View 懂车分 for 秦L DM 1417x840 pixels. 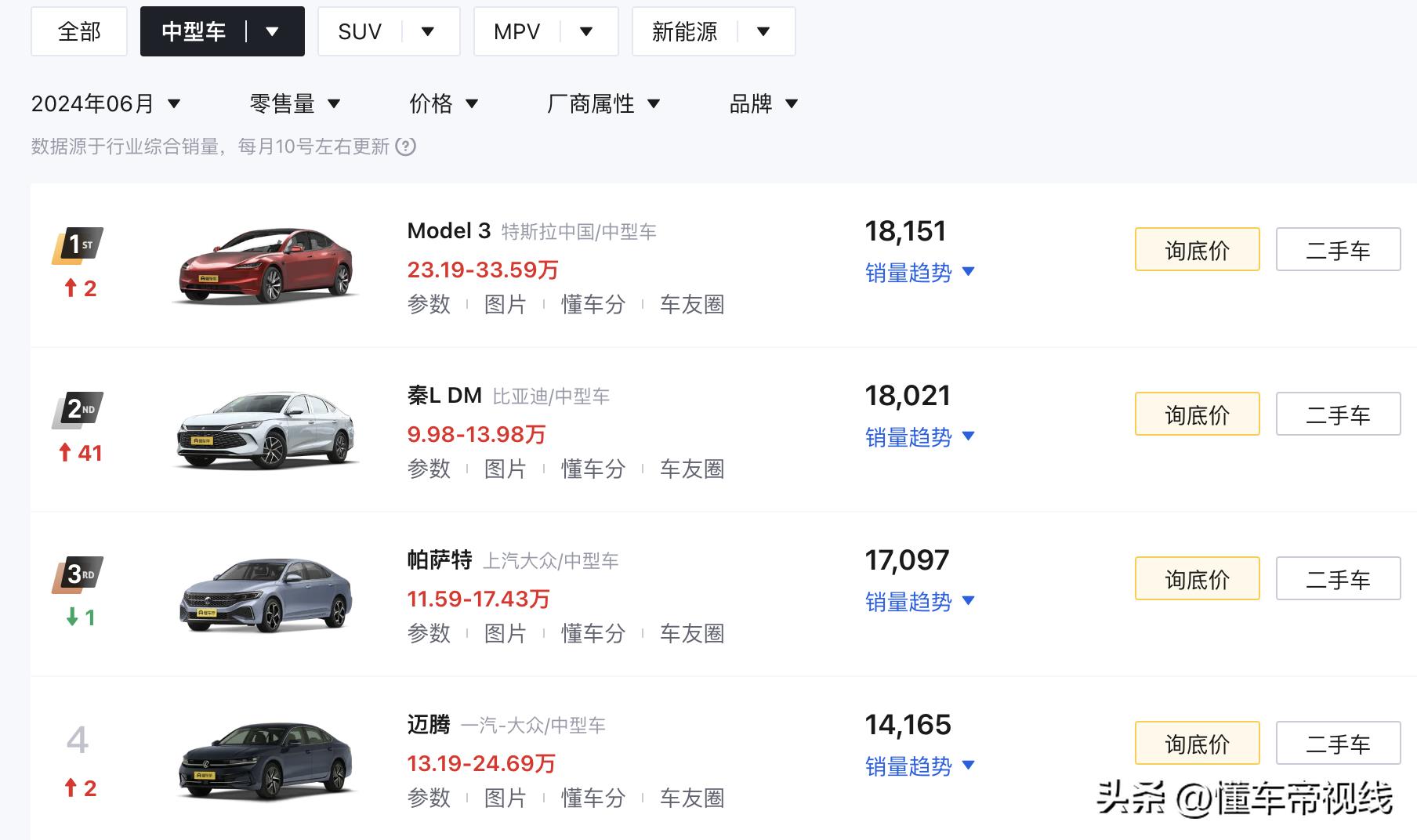point(593,469)
